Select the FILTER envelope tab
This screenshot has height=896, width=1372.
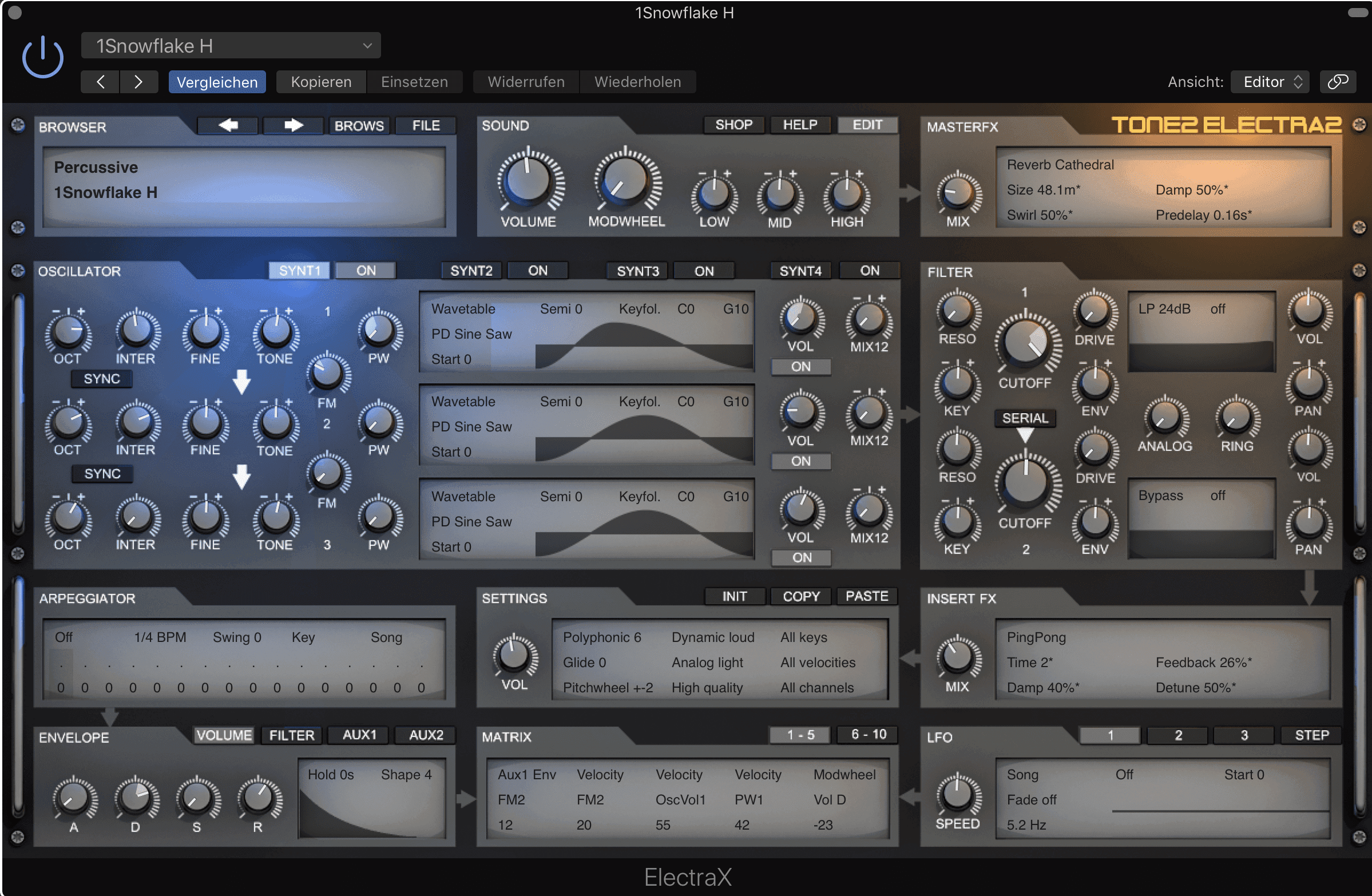(292, 735)
